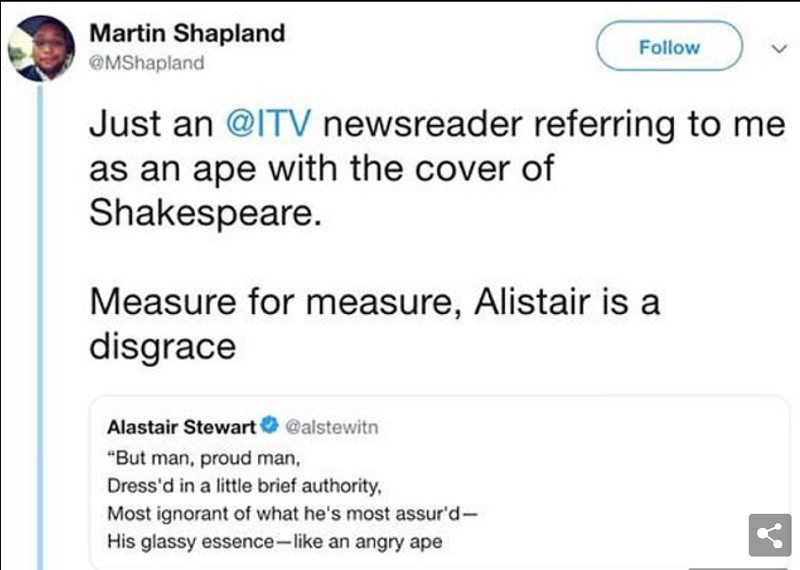The height and width of the screenshot is (570, 800).
Task: Click "Dress'd in a little brief authority," line
Action: click(x=245, y=486)
